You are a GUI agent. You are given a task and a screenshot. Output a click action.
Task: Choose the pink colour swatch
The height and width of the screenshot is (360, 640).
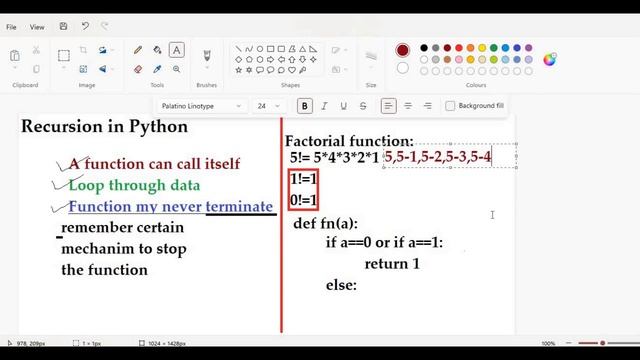click(459, 60)
